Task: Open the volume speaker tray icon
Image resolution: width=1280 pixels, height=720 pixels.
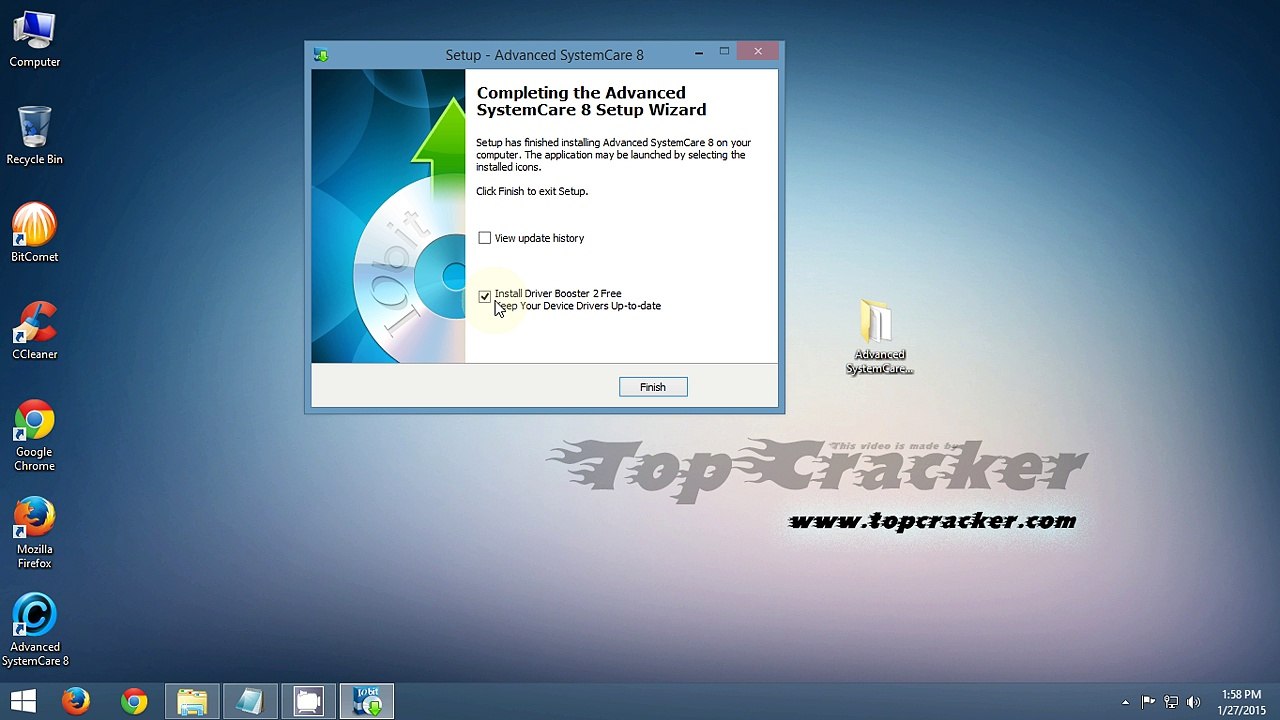Action: pos(1193,702)
